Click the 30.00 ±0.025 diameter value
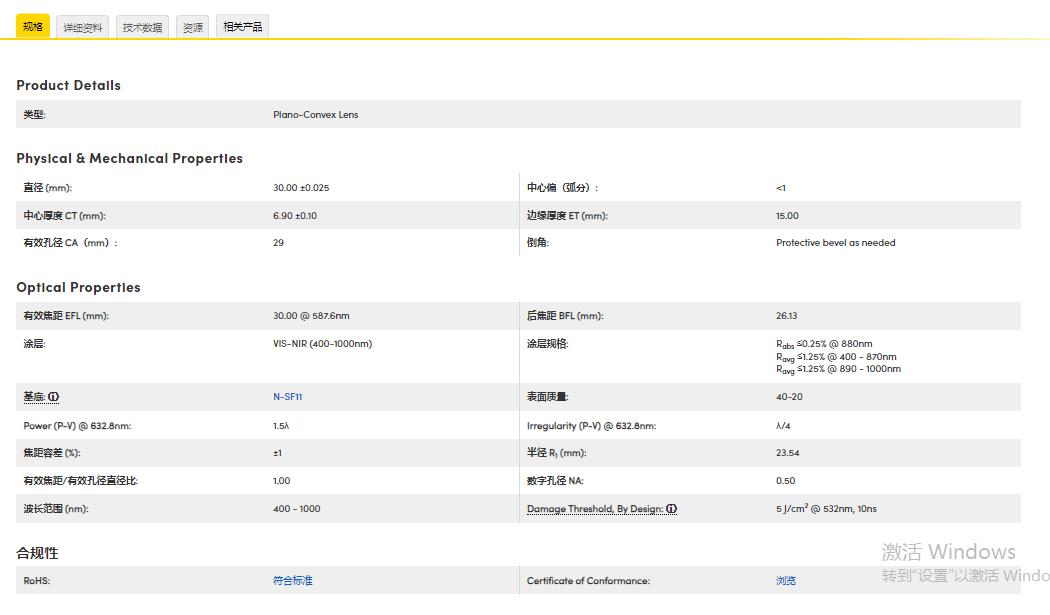The width and height of the screenshot is (1050, 615). (301, 188)
